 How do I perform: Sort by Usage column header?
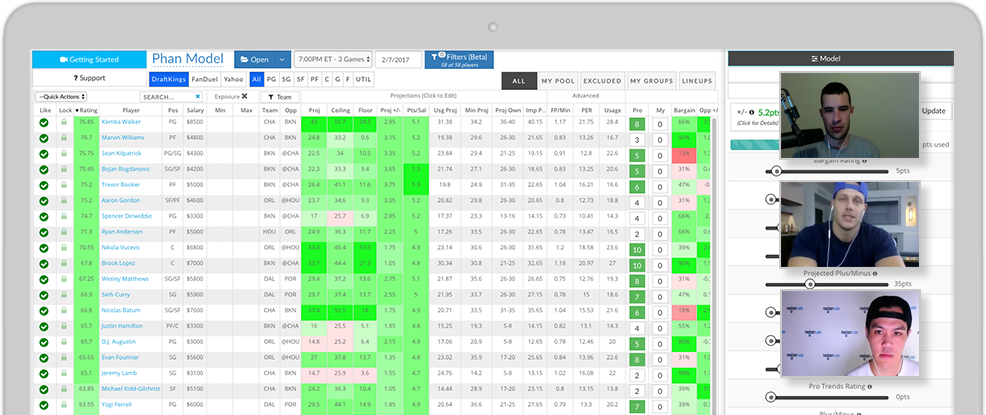pyautogui.click(x=612, y=110)
